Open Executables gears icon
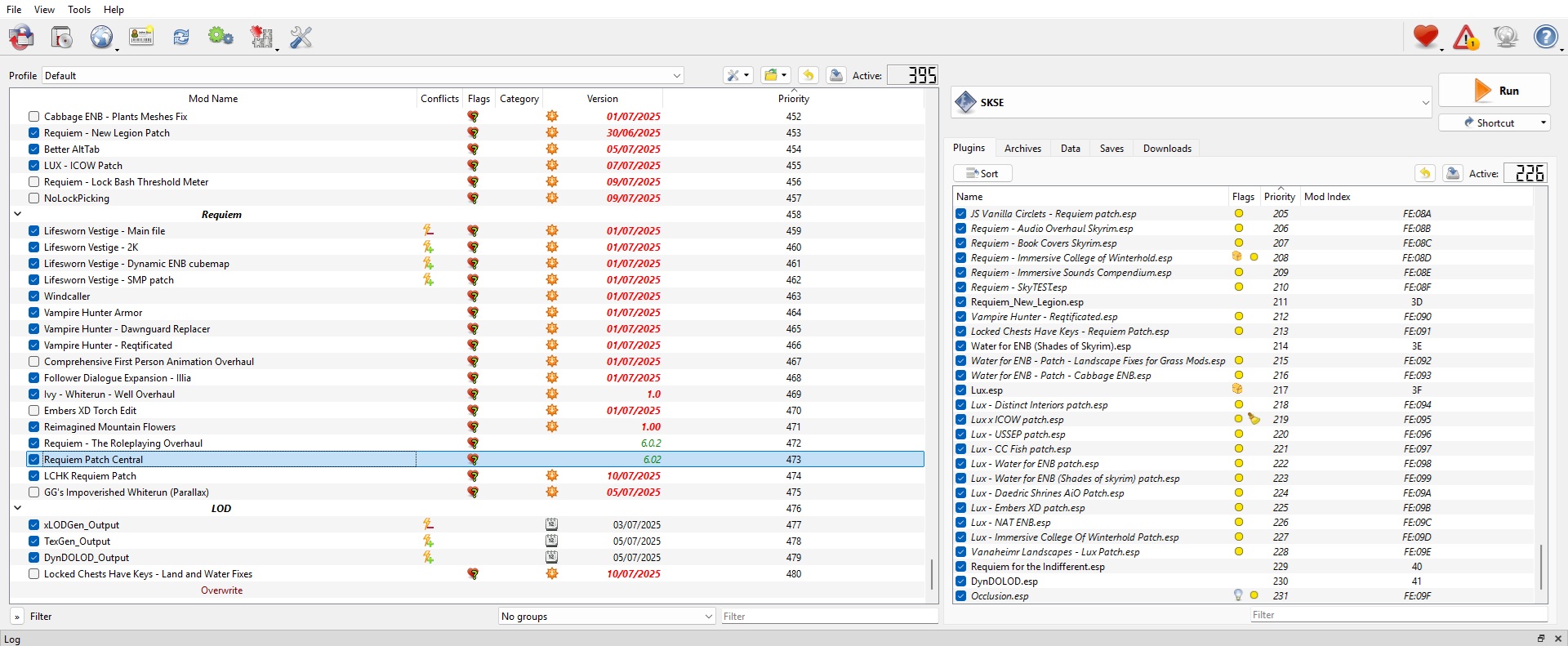Viewport: 1568px width, 646px height. pos(220,37)
